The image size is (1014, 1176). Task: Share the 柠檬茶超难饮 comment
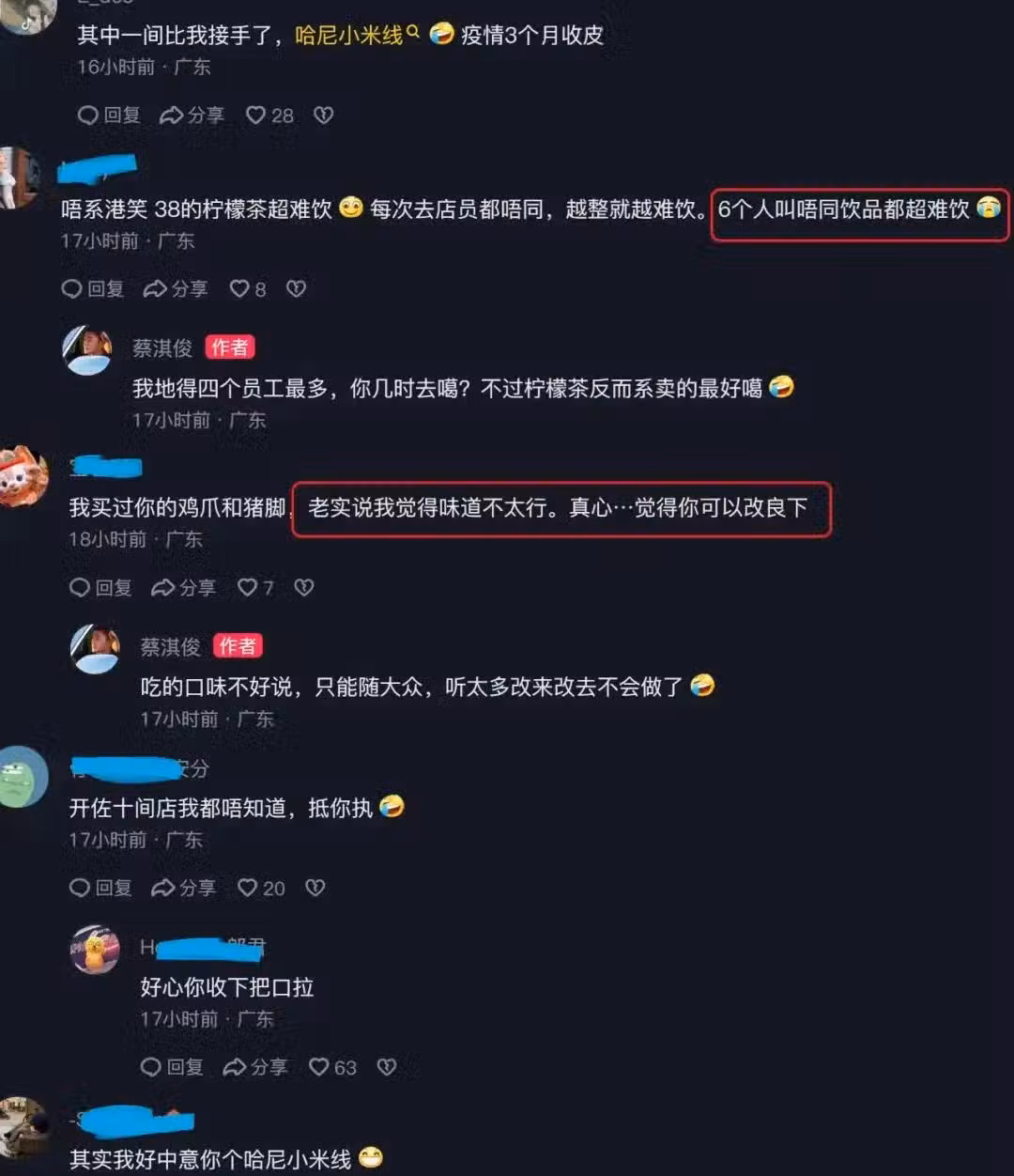176,289
